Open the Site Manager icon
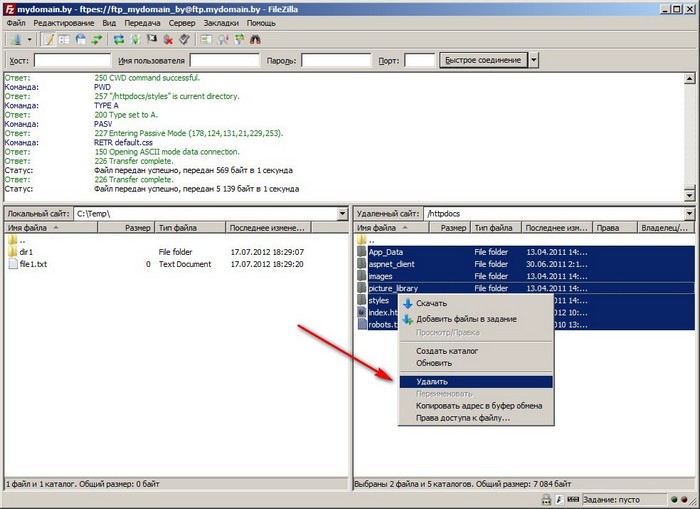700x509 pixels. coord(14,39)
